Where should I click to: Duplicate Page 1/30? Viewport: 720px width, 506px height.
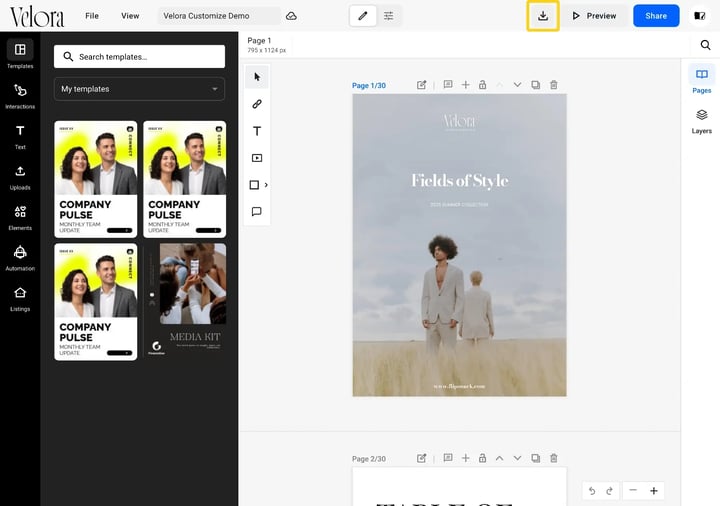[x=535, y=84]
